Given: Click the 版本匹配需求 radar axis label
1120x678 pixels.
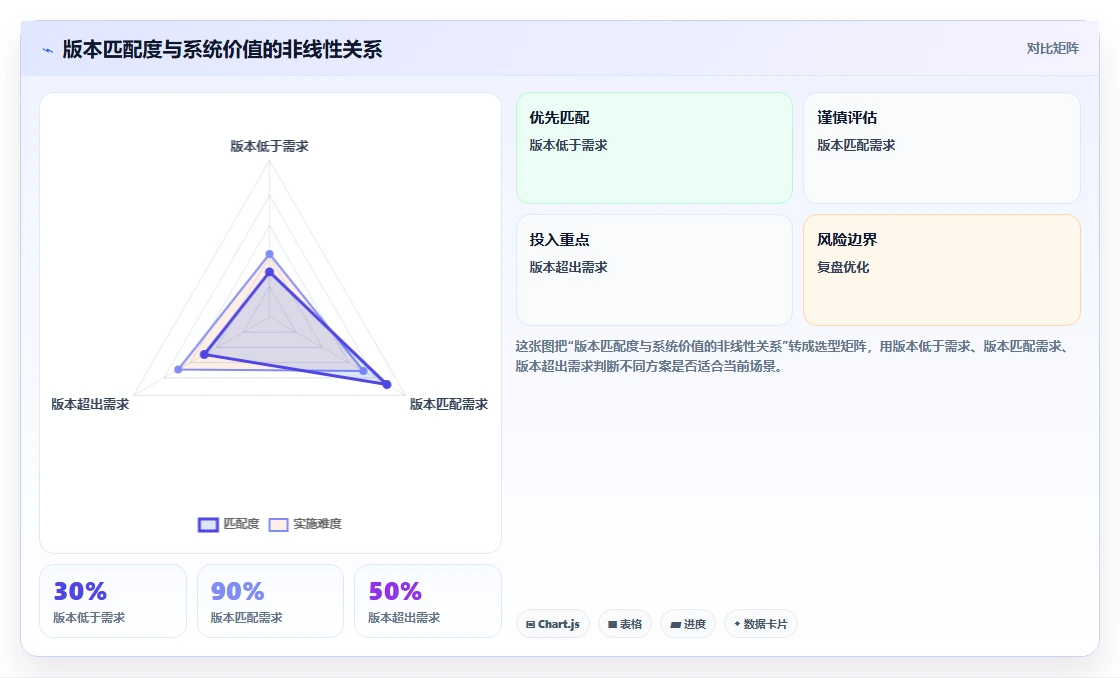Looking at the screenshot, I should [449, 404].
